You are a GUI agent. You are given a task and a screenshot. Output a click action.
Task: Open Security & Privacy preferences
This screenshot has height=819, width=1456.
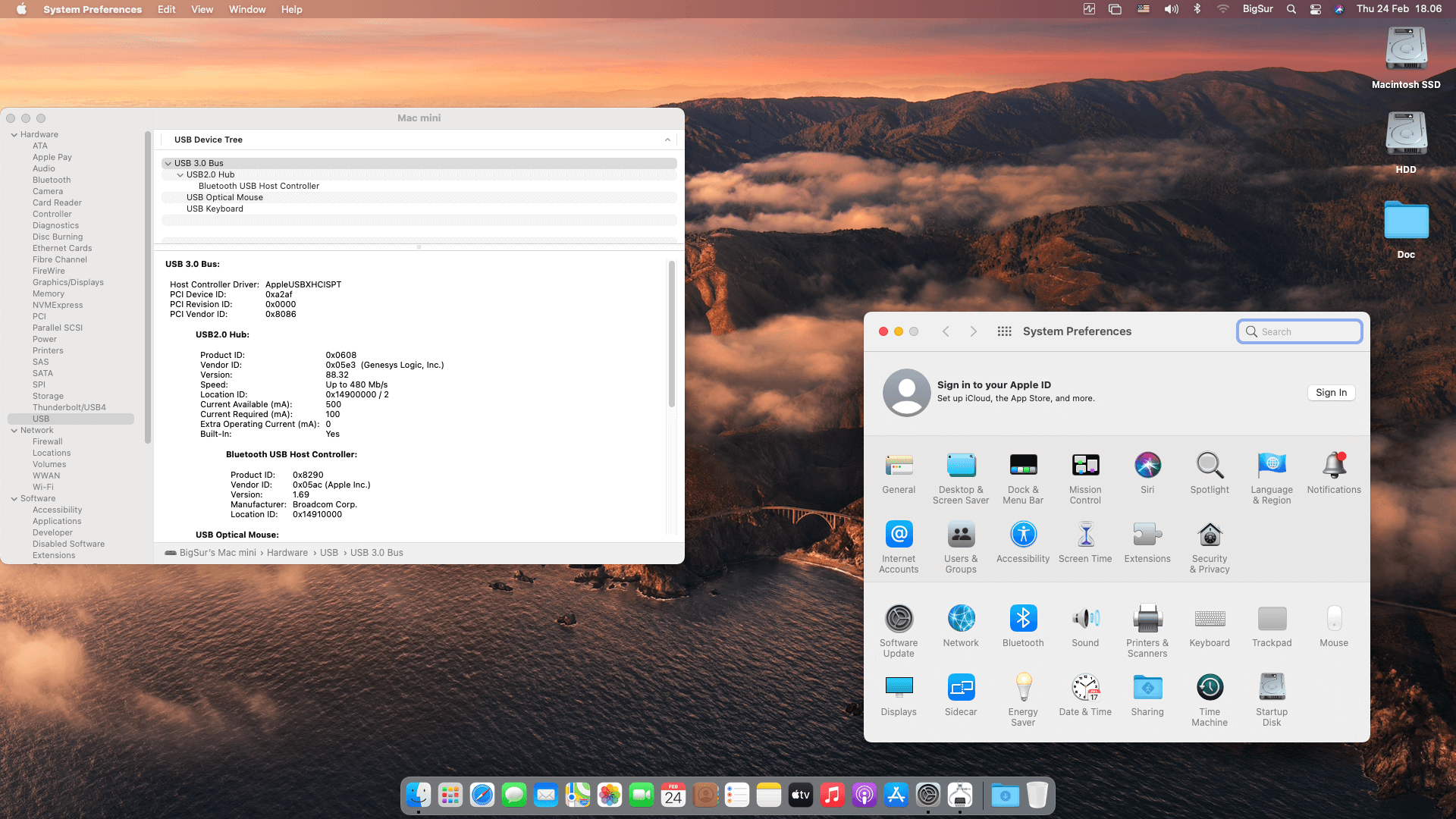[x=1210, y=535]
